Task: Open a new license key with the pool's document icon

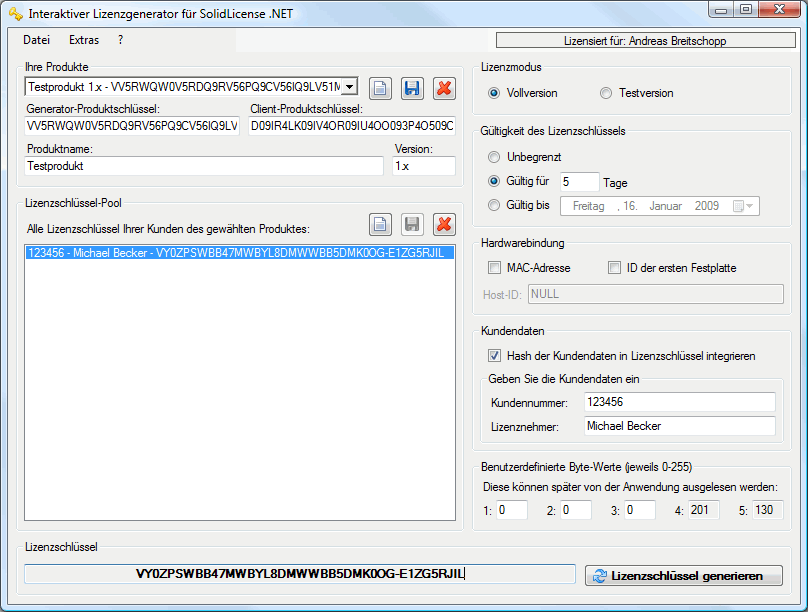Action: click(380, 224)
